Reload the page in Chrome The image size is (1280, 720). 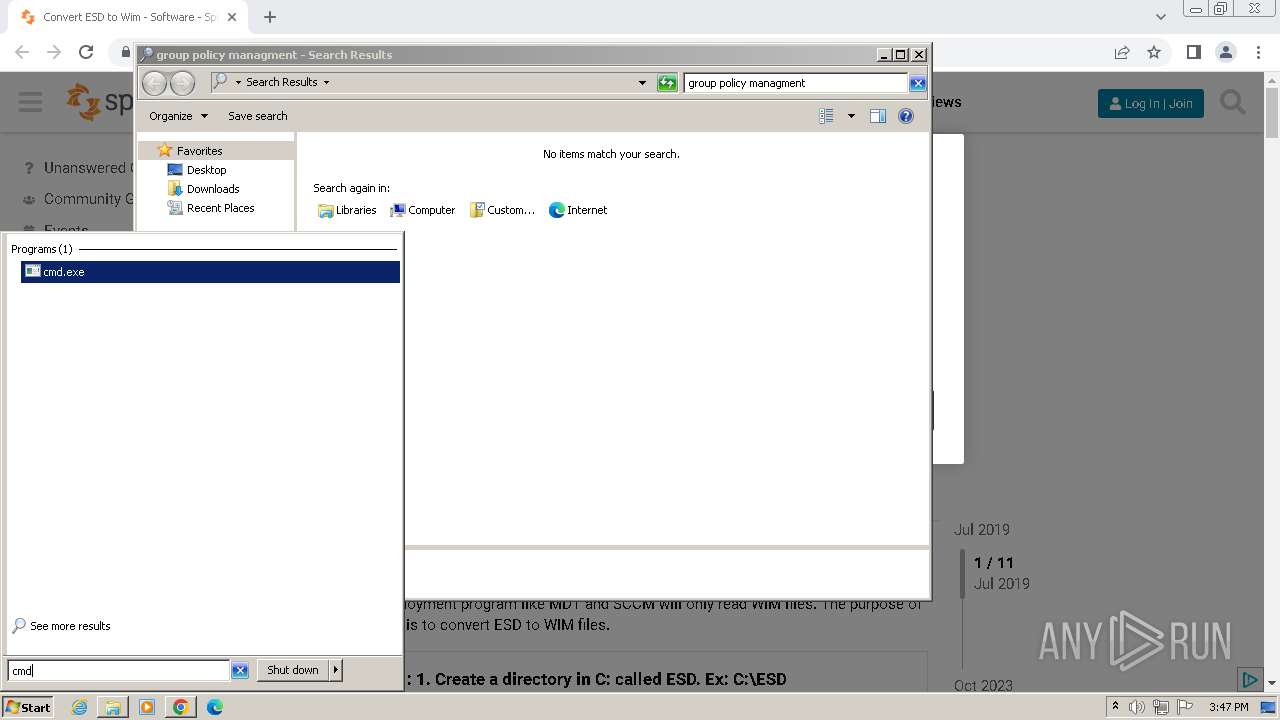pos(86,52)
